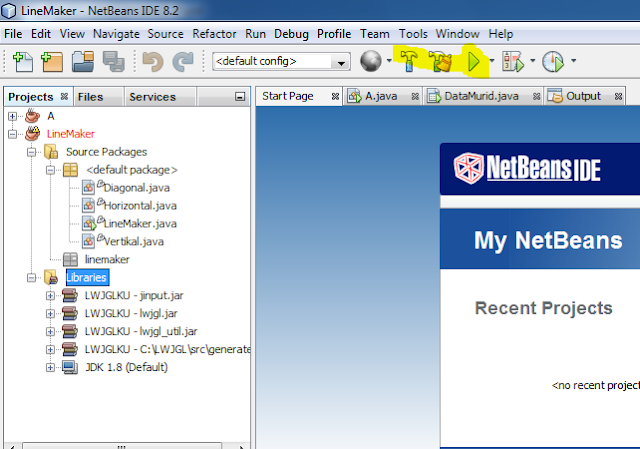The width and height of the screenshot is (640, 449).
Task: Close the Output tab
Action: pos(618,96)
